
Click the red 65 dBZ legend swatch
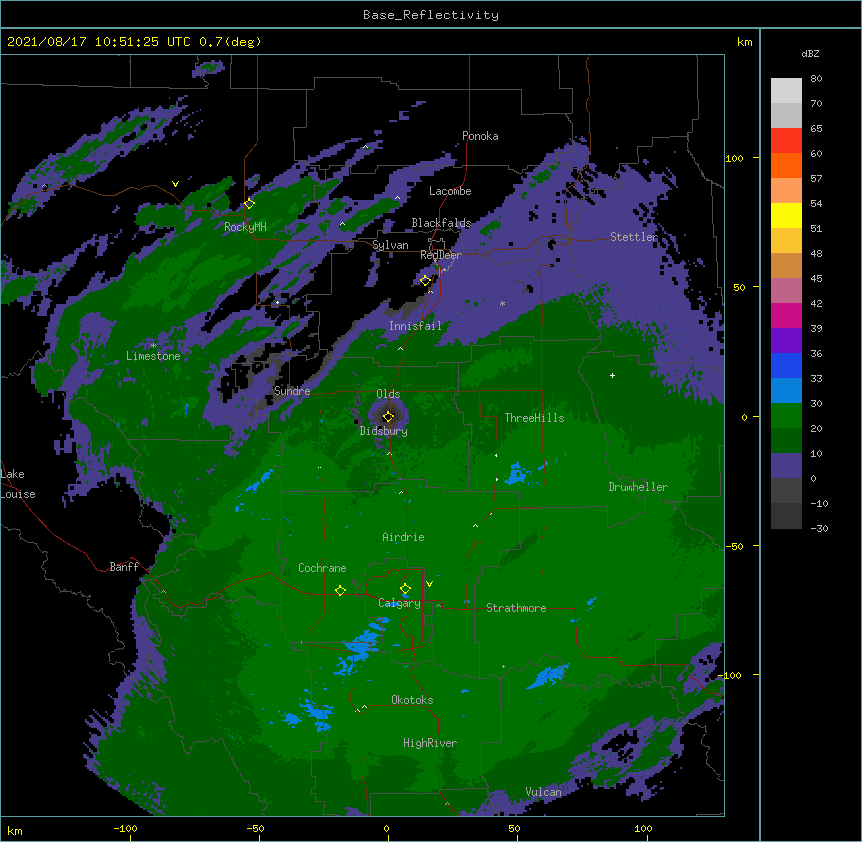pos(786,141)
